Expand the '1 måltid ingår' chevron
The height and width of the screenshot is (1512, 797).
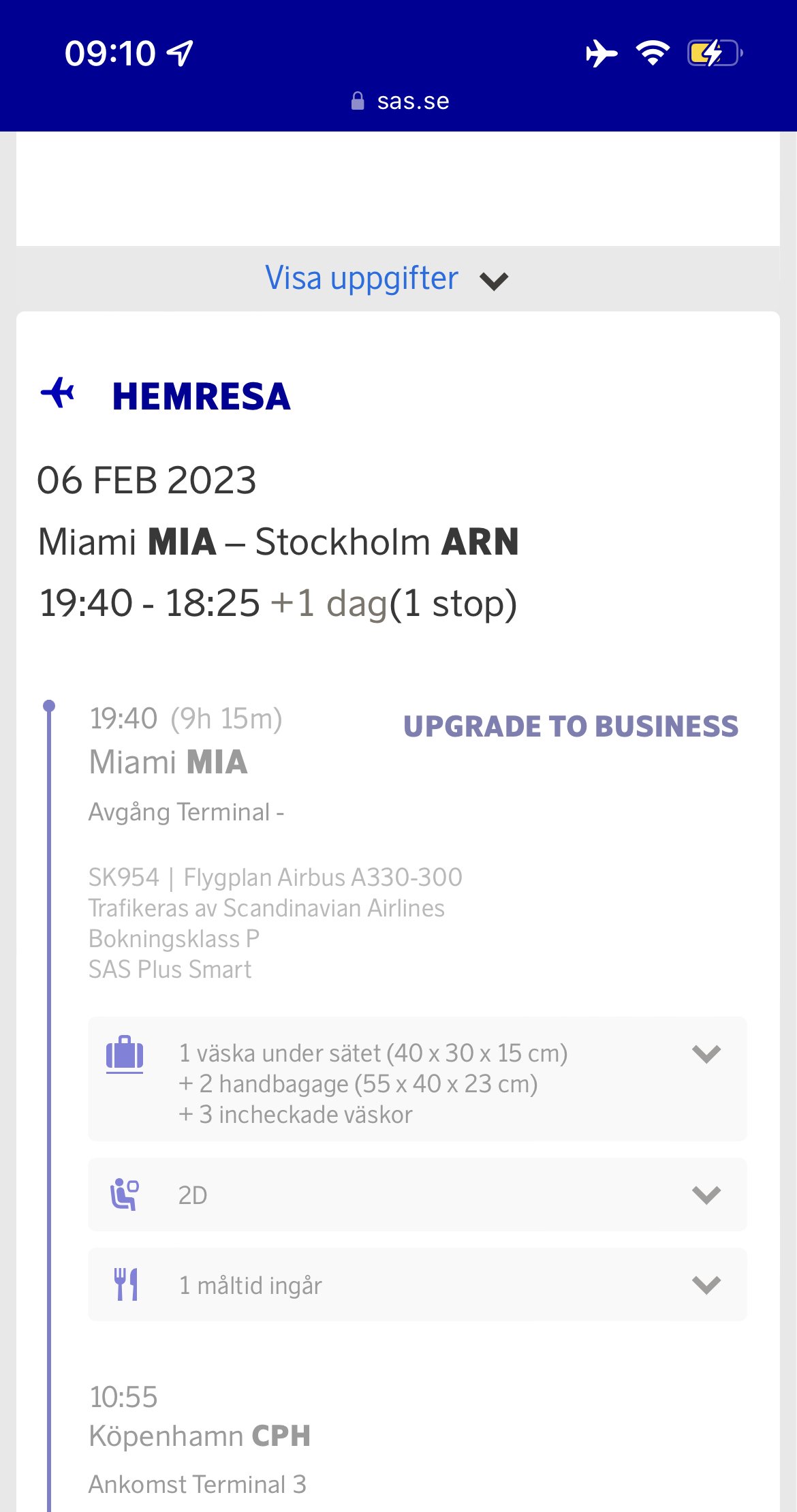pos(706,1284)
